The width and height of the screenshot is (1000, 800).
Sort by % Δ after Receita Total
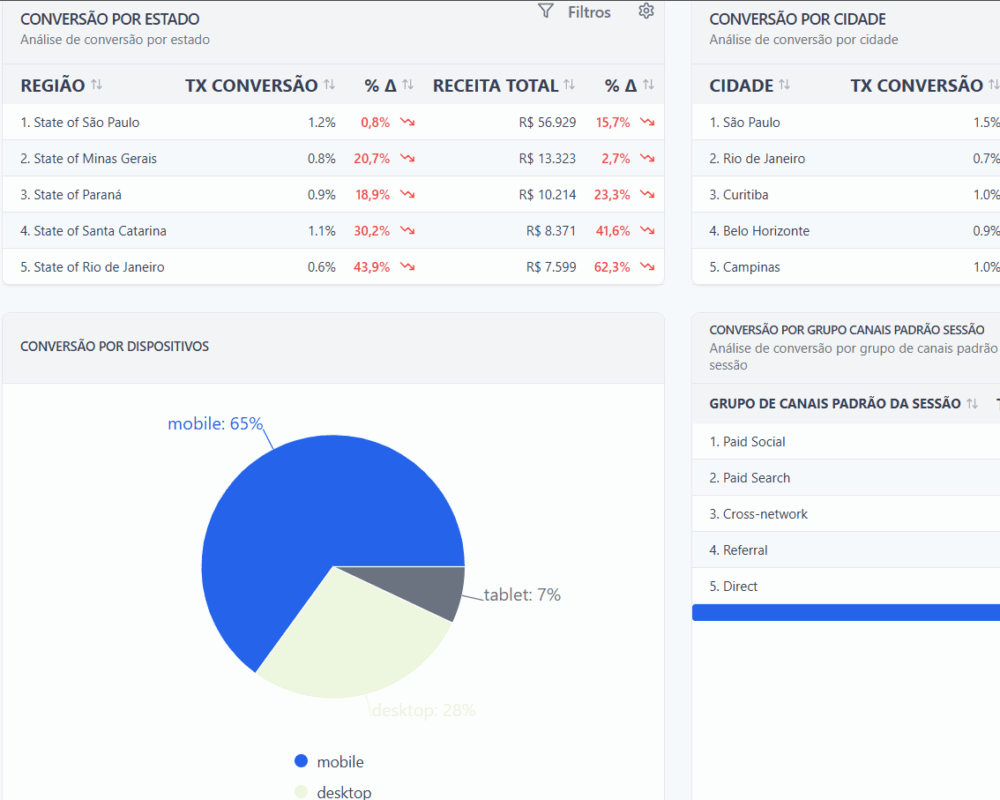click(x=649, y=84)
